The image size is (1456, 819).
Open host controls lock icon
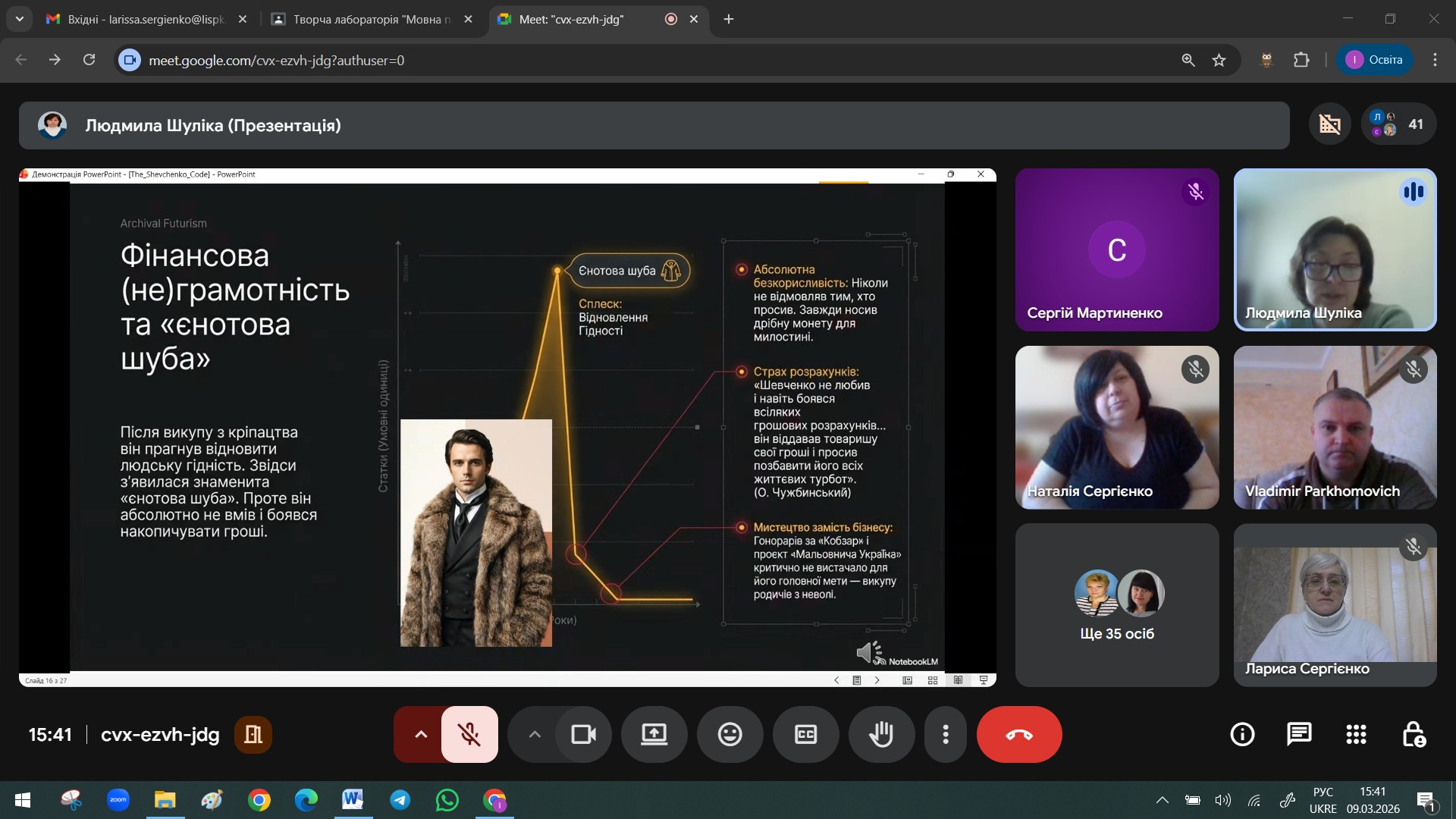pos(1413,734)
